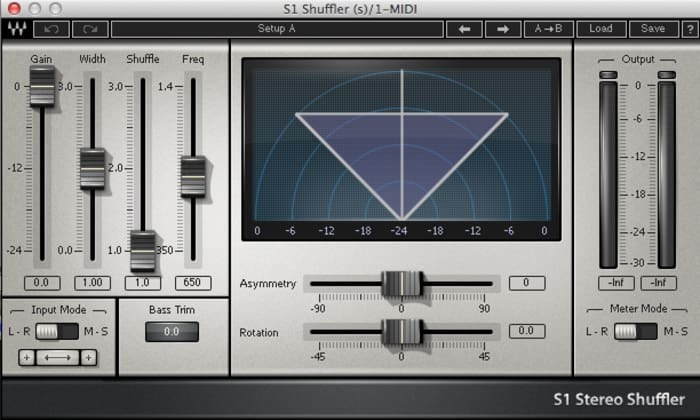Reset the right output clip indicator
The height and width of the screenshot is (420, 700).
point(667,75)
